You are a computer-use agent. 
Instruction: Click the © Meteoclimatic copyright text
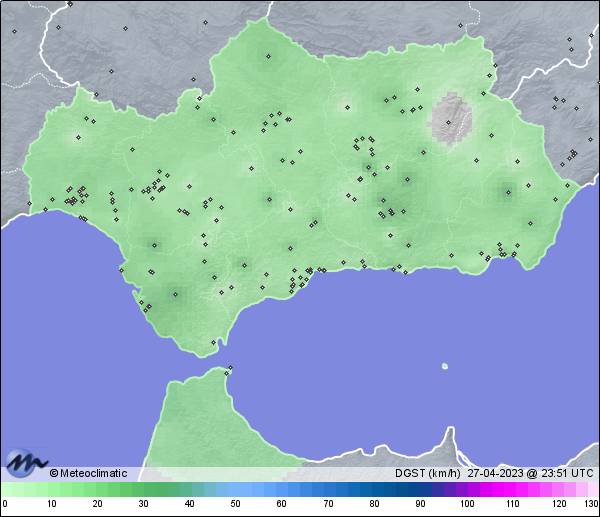click(x=88, y=473)
